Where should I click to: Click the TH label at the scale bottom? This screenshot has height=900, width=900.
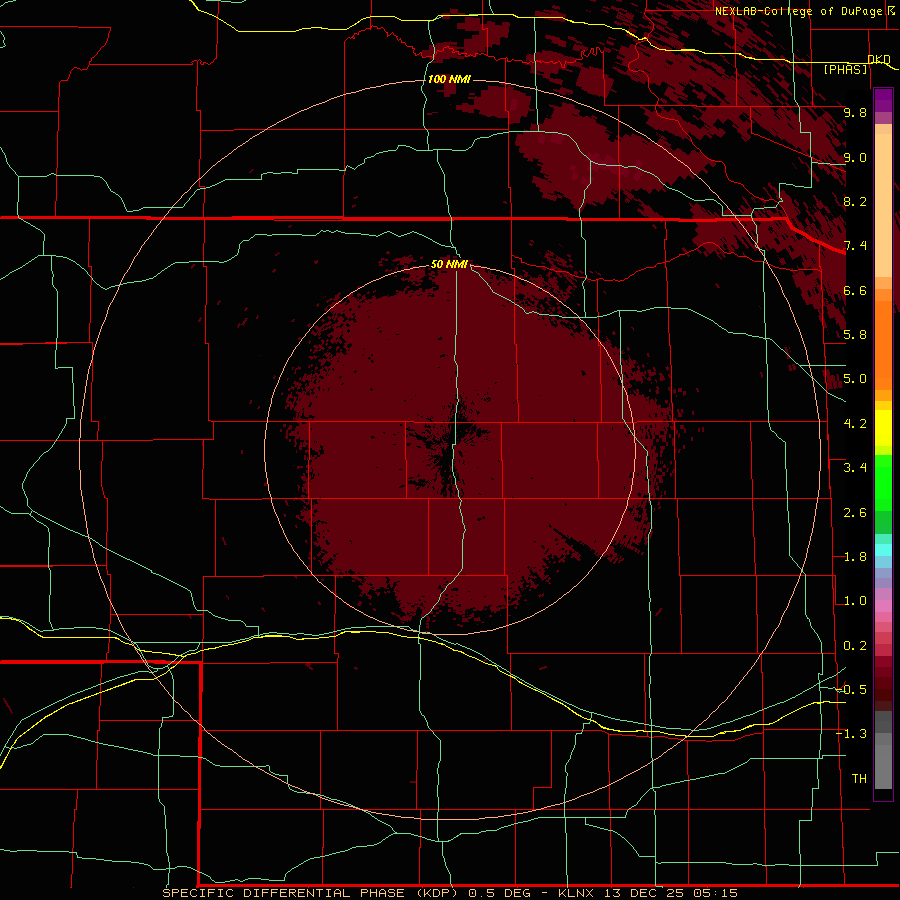click(x=859, y=779)
